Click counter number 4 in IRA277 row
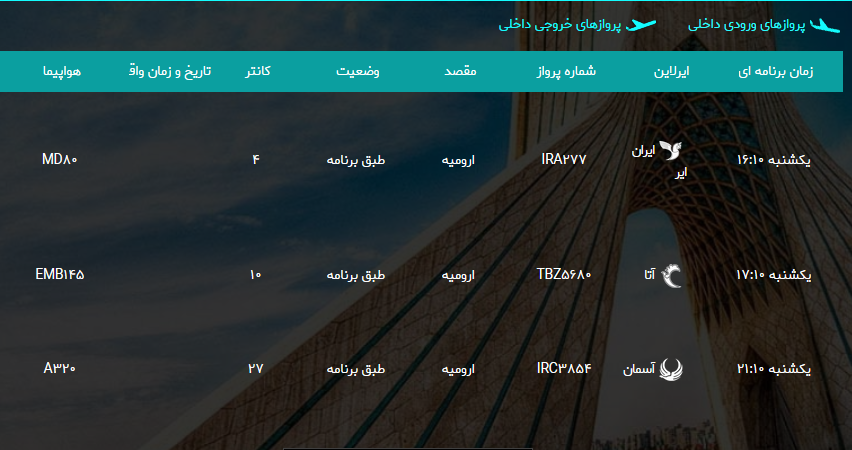Screen dimensions: 852x450 coord(256,159)
